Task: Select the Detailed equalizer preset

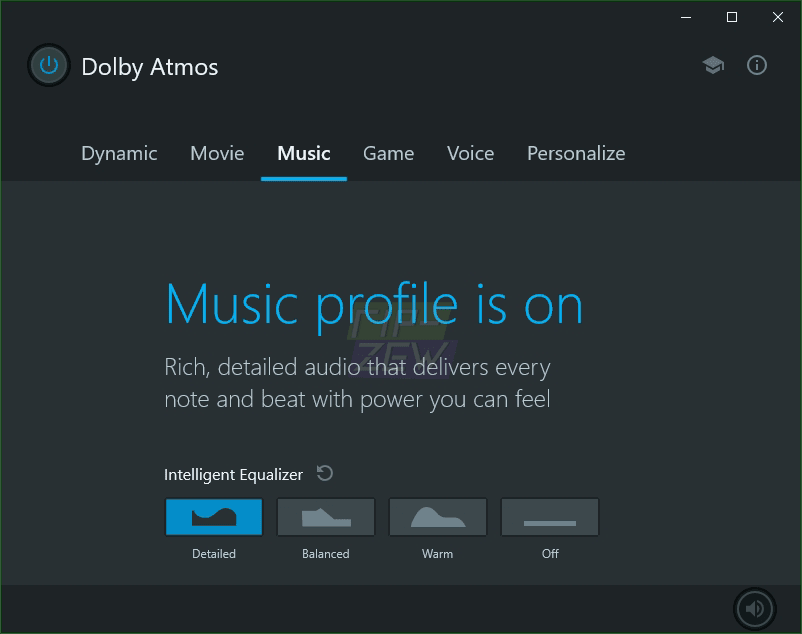Action: point(214,517)
